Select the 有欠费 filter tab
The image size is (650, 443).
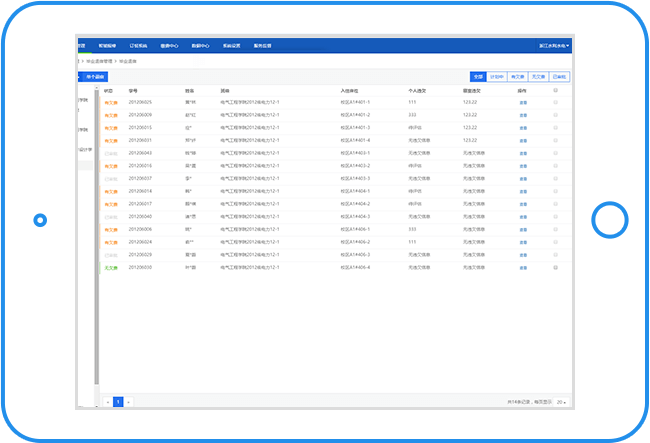click(517, 77)
